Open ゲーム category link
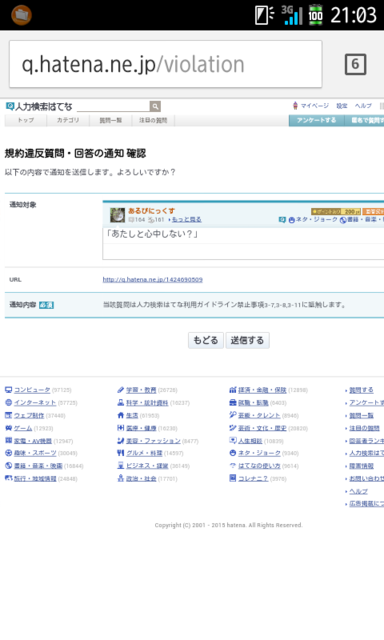Viewport: 384px width, 640px height. 23,429
